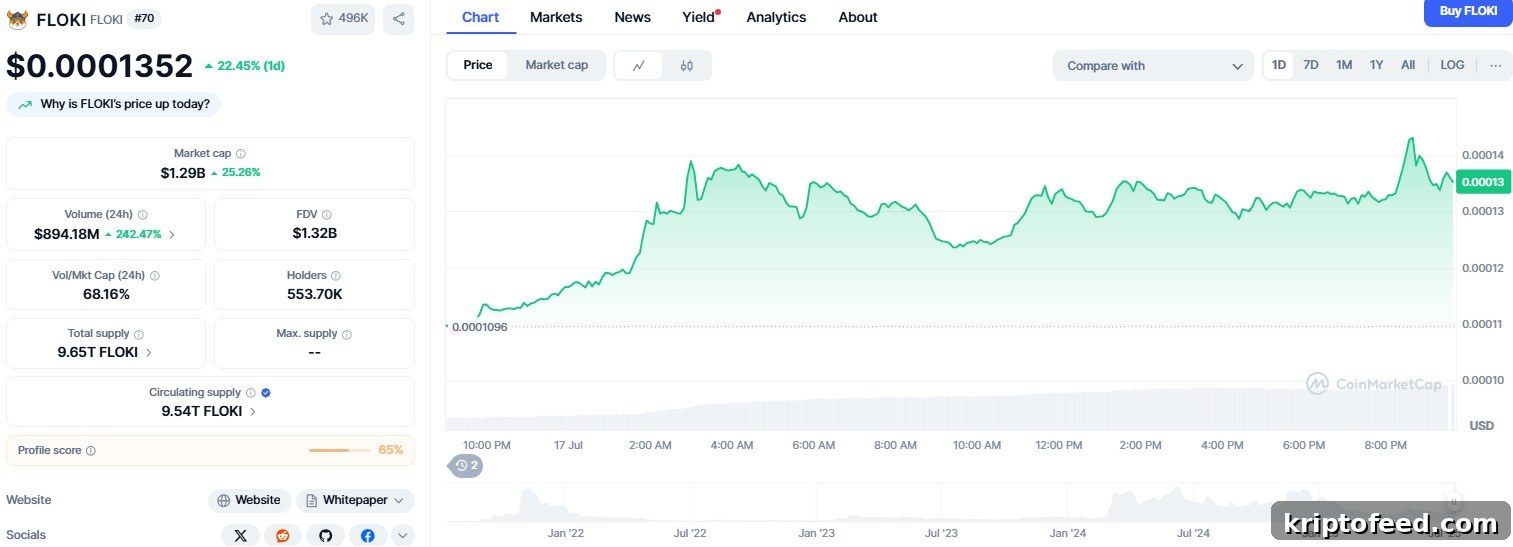Click the 68.16% Vol/Mkt Cap value

106,294
